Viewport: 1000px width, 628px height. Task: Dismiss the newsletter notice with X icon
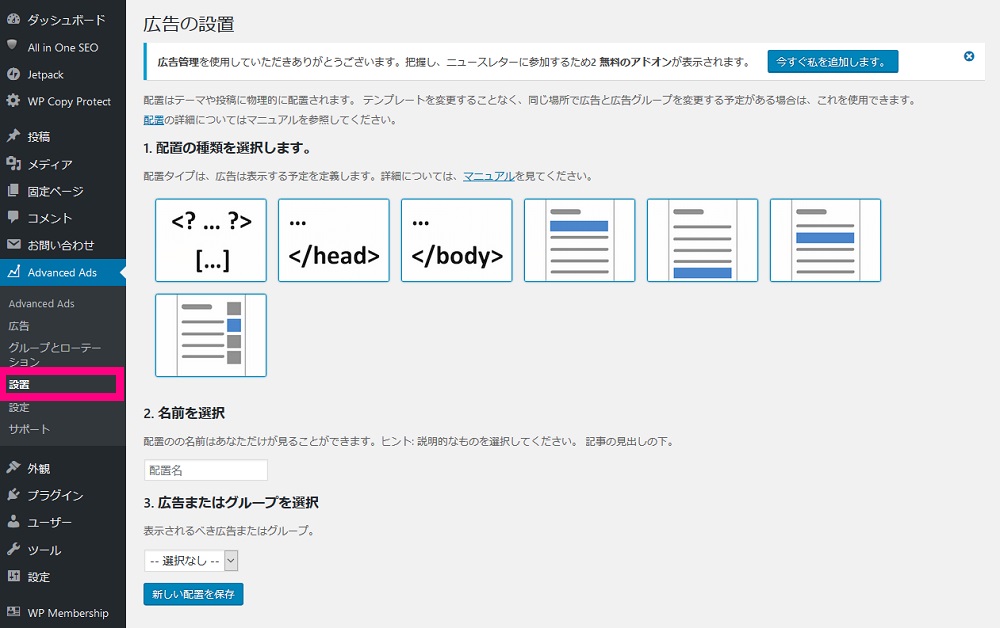[x=969, y=56]
